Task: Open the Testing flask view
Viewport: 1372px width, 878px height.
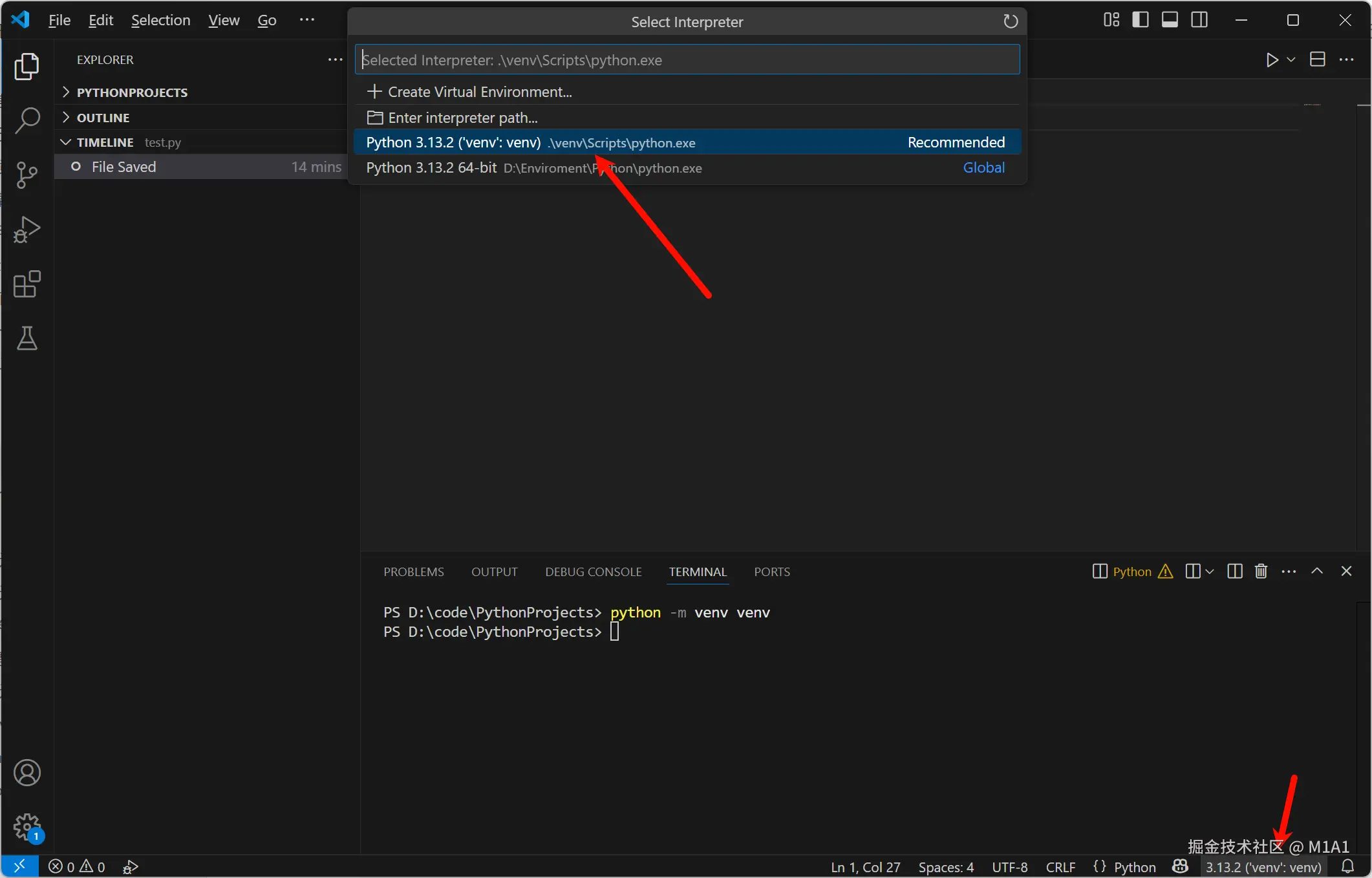Action: point(27,338)
